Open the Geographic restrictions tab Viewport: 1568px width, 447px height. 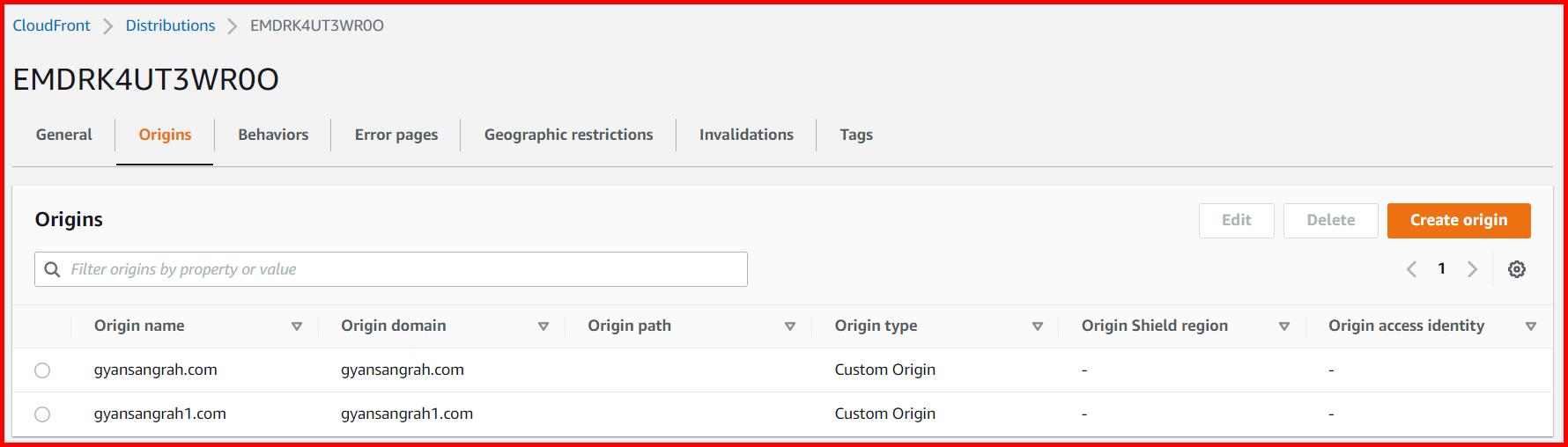568,135
